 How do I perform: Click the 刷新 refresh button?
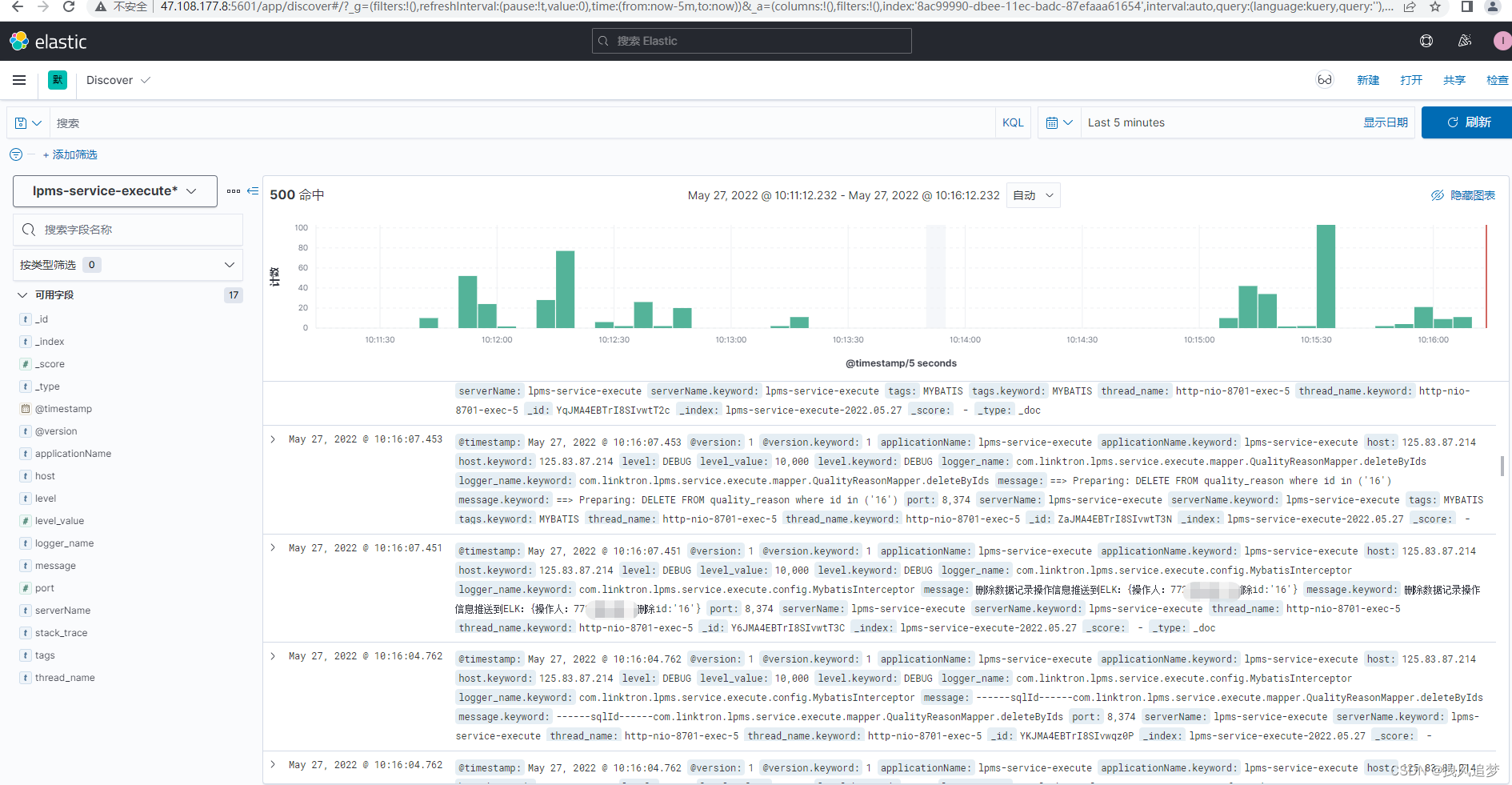pyautogui.click(x=1466, y=122)
